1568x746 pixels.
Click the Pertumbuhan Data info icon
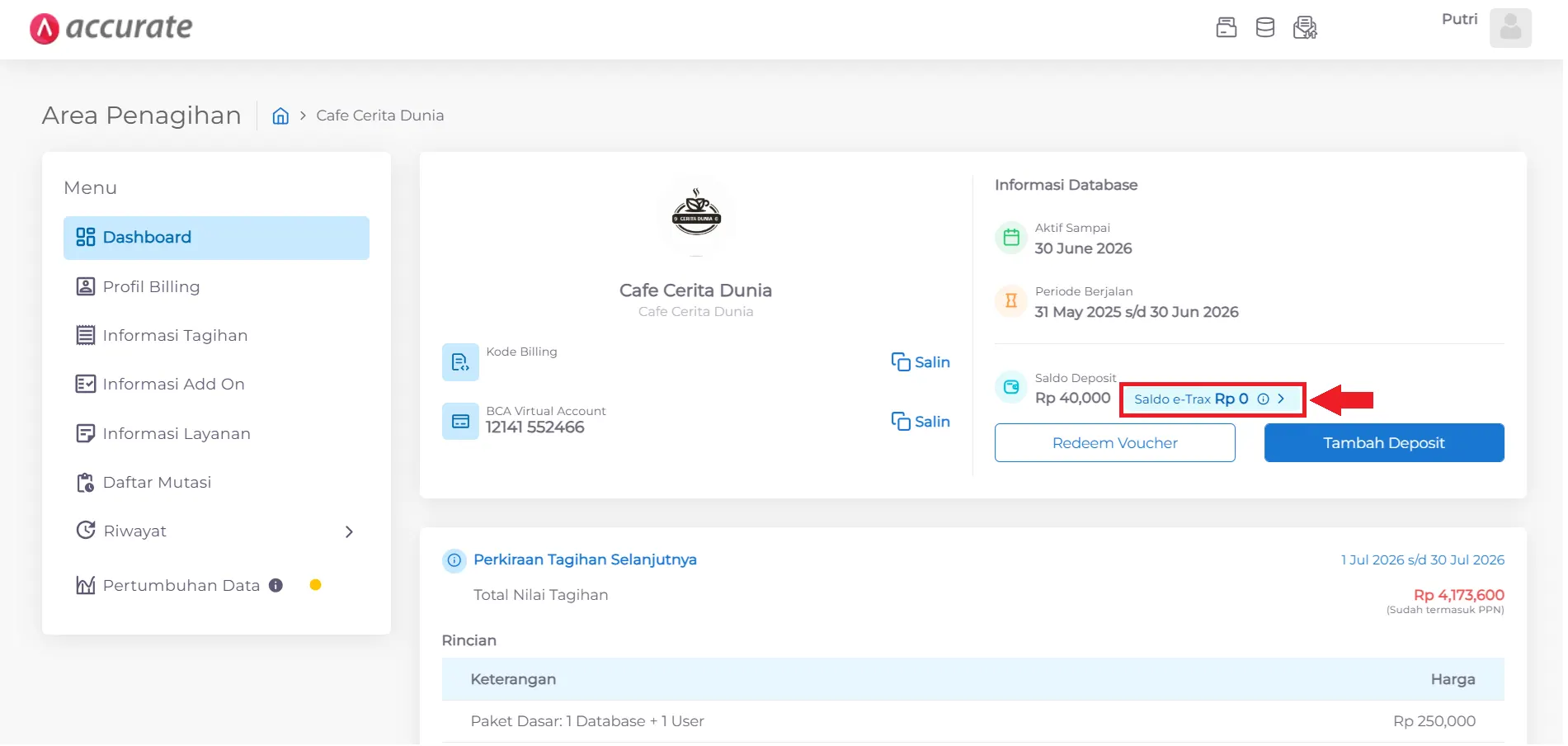(x=276, y=585)
